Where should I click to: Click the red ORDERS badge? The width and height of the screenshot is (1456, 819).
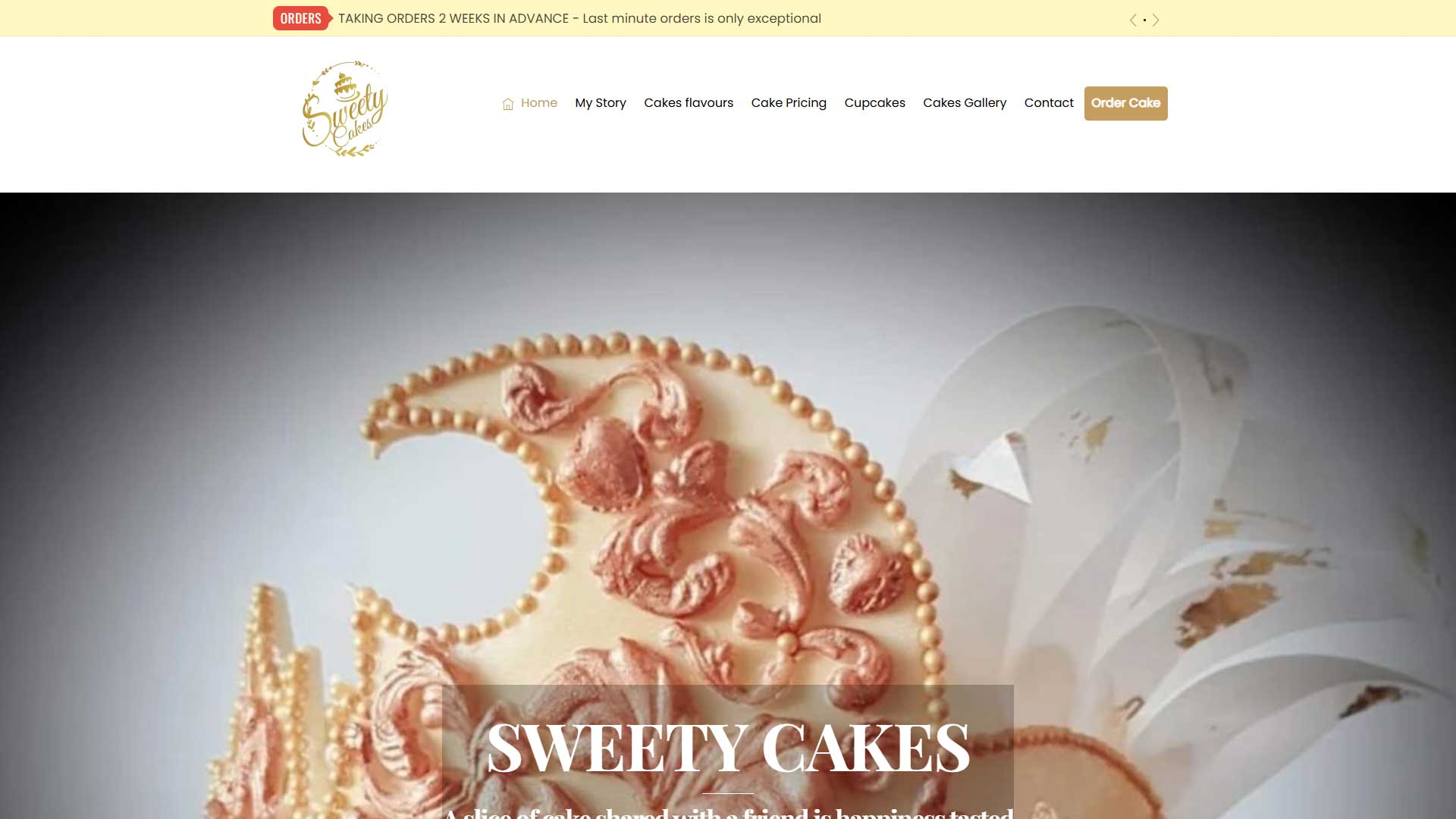301,18
